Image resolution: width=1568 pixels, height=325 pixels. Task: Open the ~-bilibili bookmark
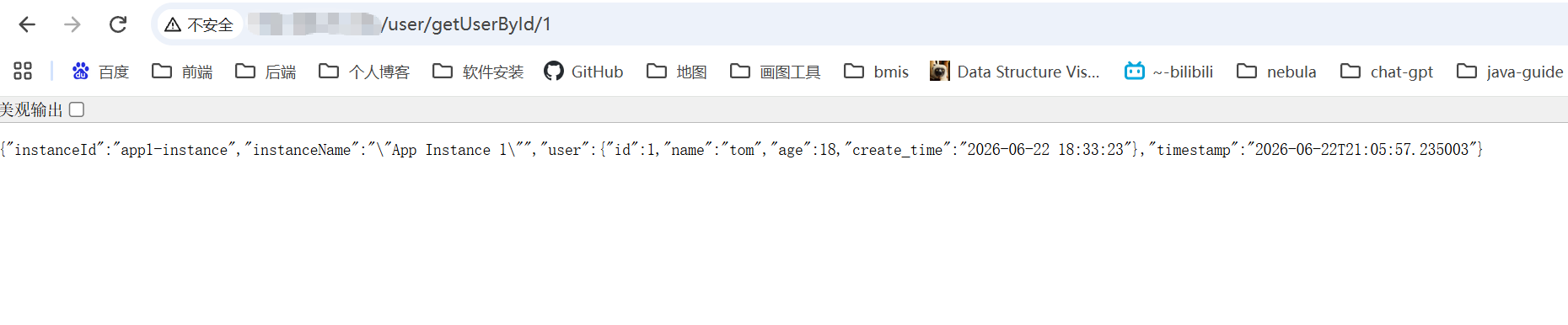pos(1168,72)
